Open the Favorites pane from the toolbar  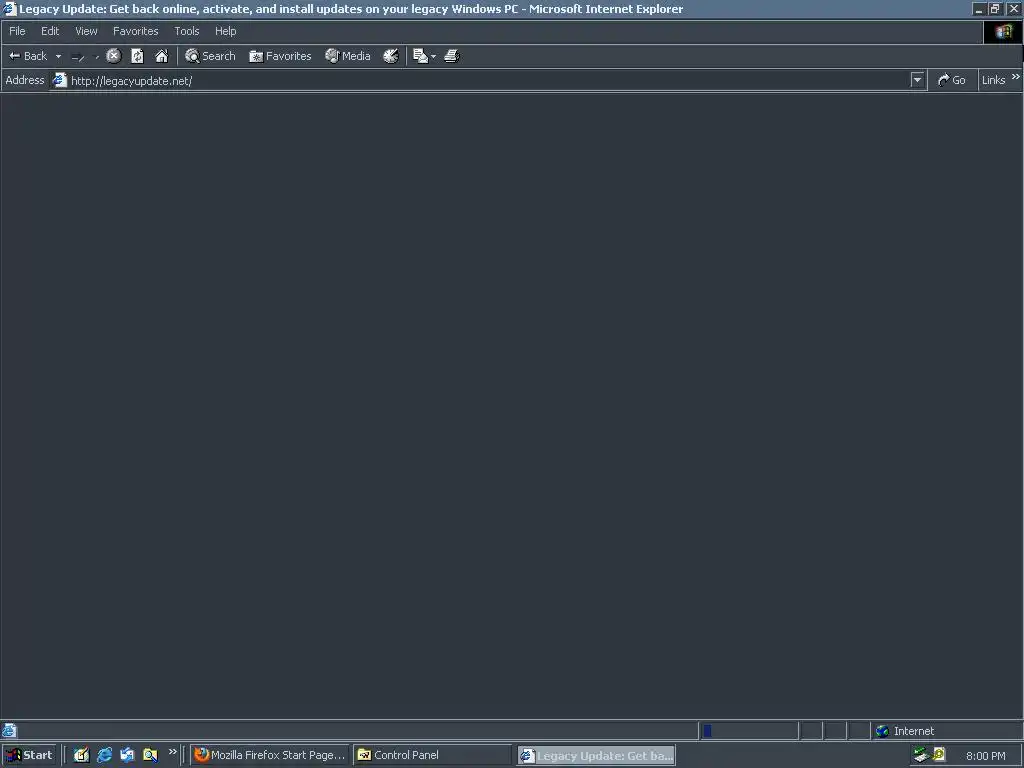pyautogui.click(x=280, y=56)
